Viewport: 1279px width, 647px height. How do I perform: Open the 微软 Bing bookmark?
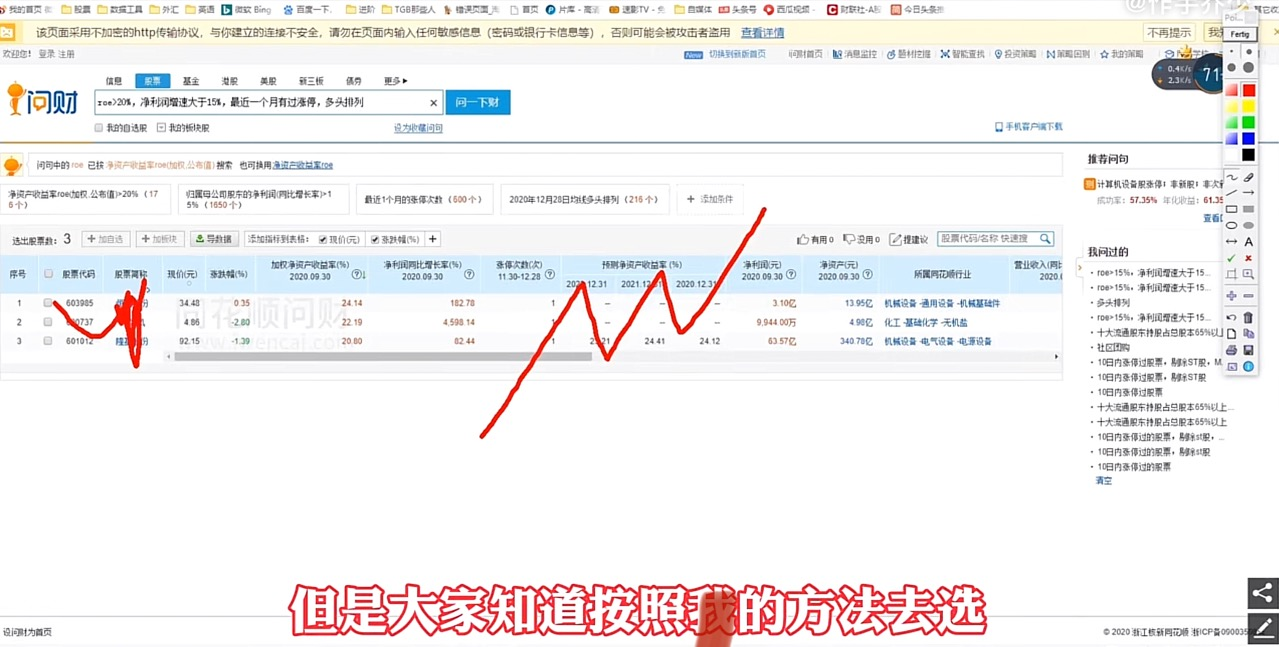(x=247, y=9)
